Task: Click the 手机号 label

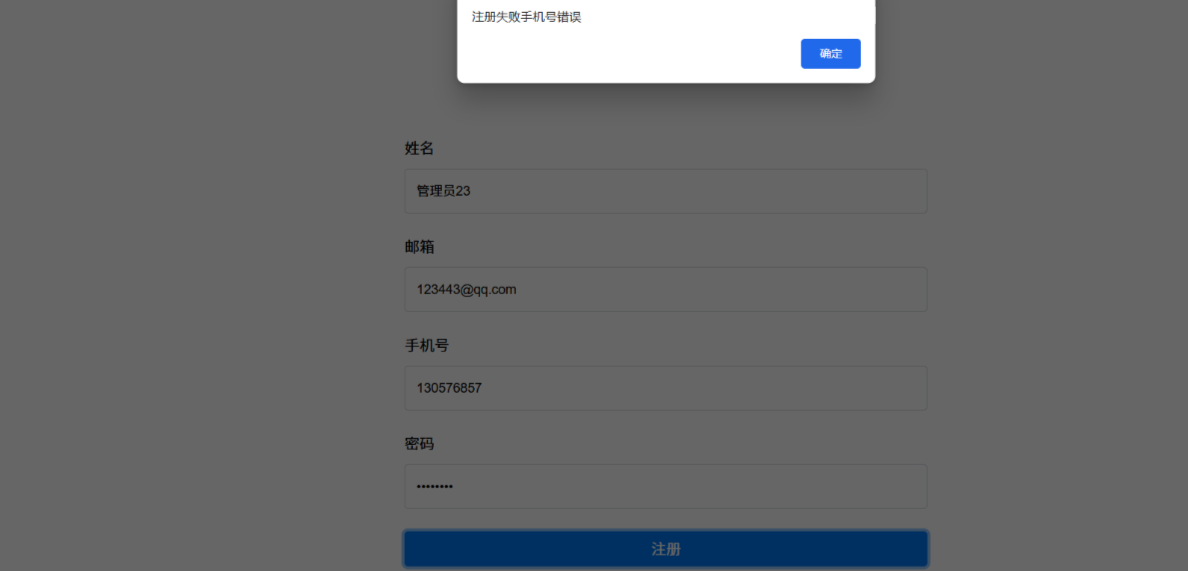Action: click(x=427, y=345)
